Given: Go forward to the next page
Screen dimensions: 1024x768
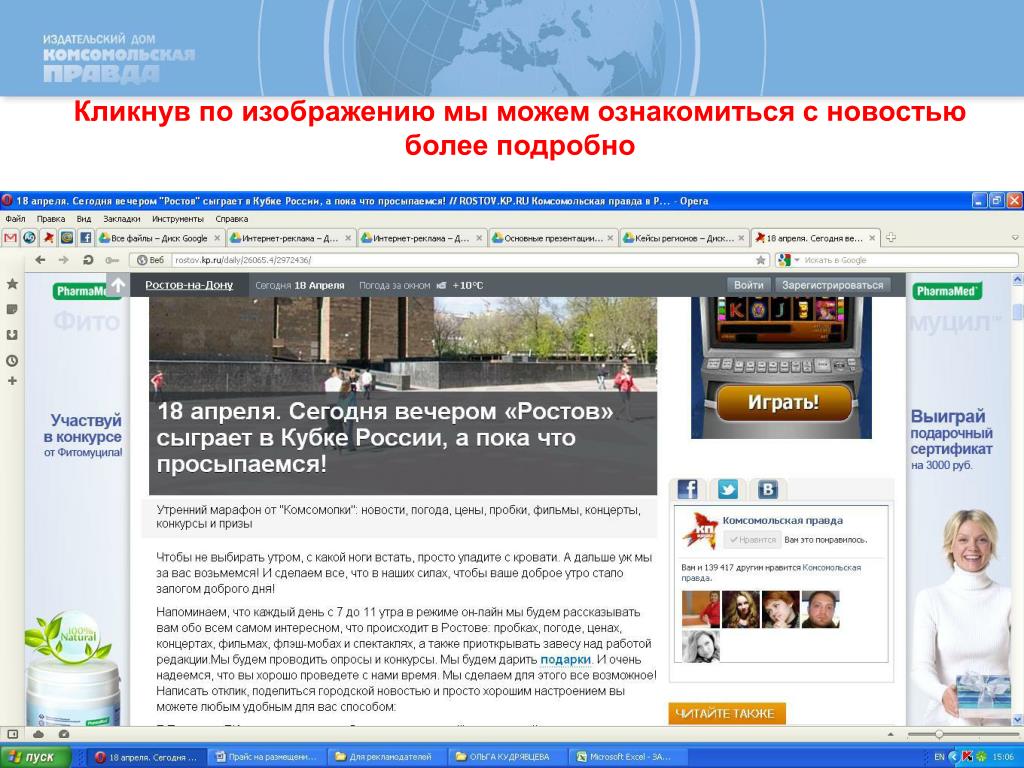Looking at the screenshot, I should (x=63, y=260).
